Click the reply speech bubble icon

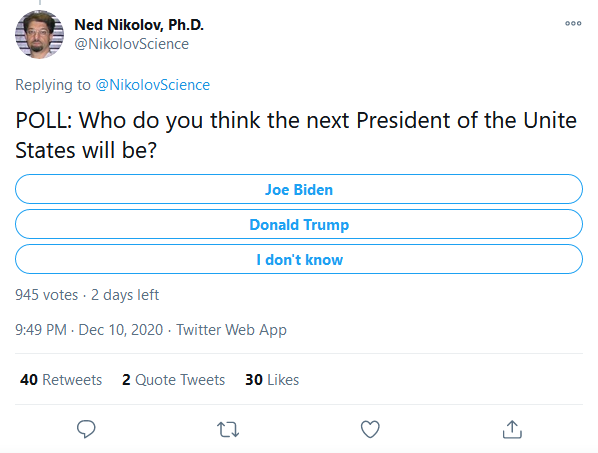pos(86,429)
